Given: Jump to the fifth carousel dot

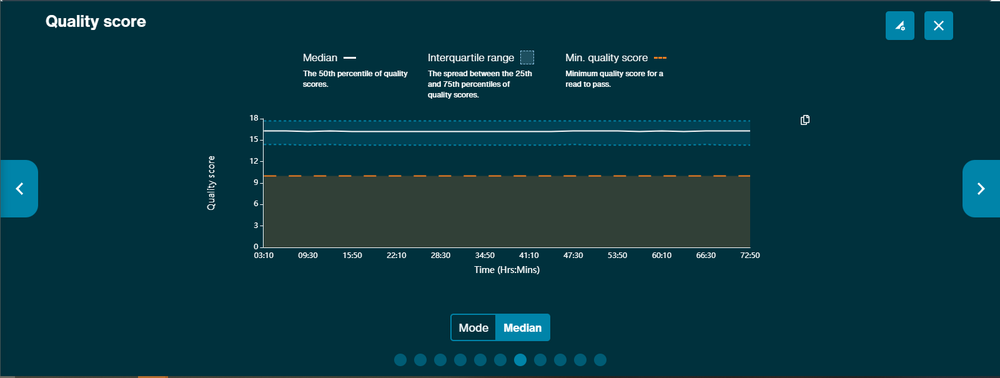Looking at the screenshot, I should pyautogui.click(x=480, y=360).
